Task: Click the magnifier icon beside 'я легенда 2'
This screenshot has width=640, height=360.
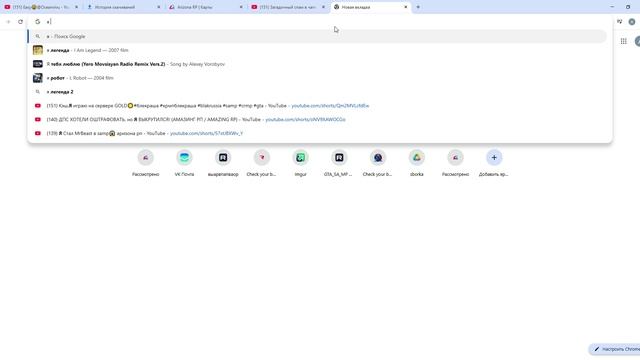Action: tap(38, 92)
